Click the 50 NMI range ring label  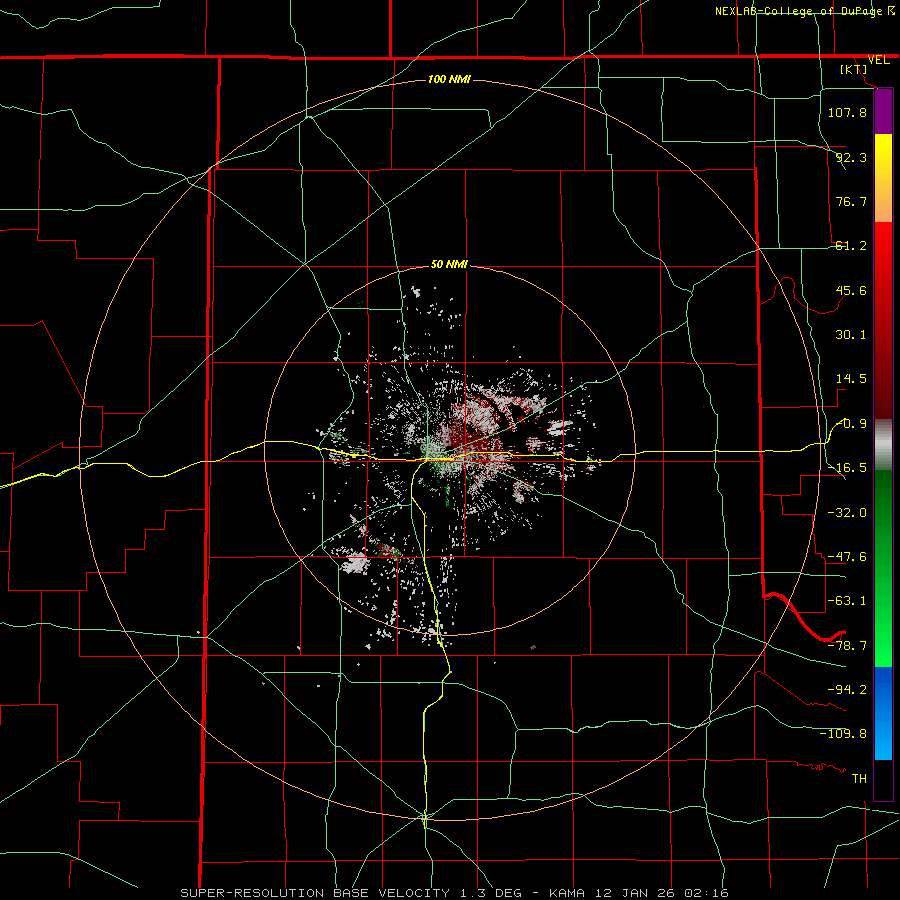coord(449,264)
